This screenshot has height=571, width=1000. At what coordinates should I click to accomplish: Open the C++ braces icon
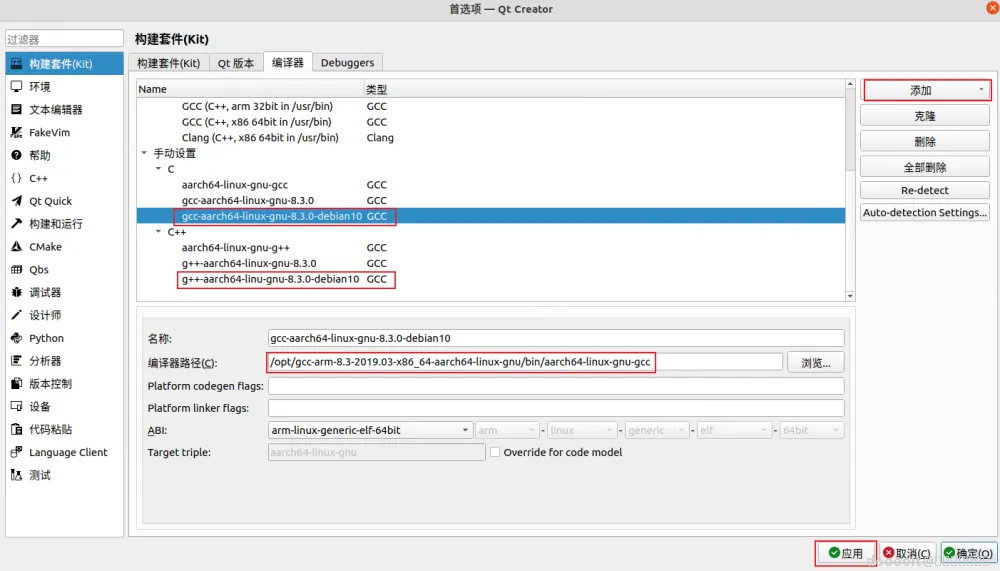(17, 178)
